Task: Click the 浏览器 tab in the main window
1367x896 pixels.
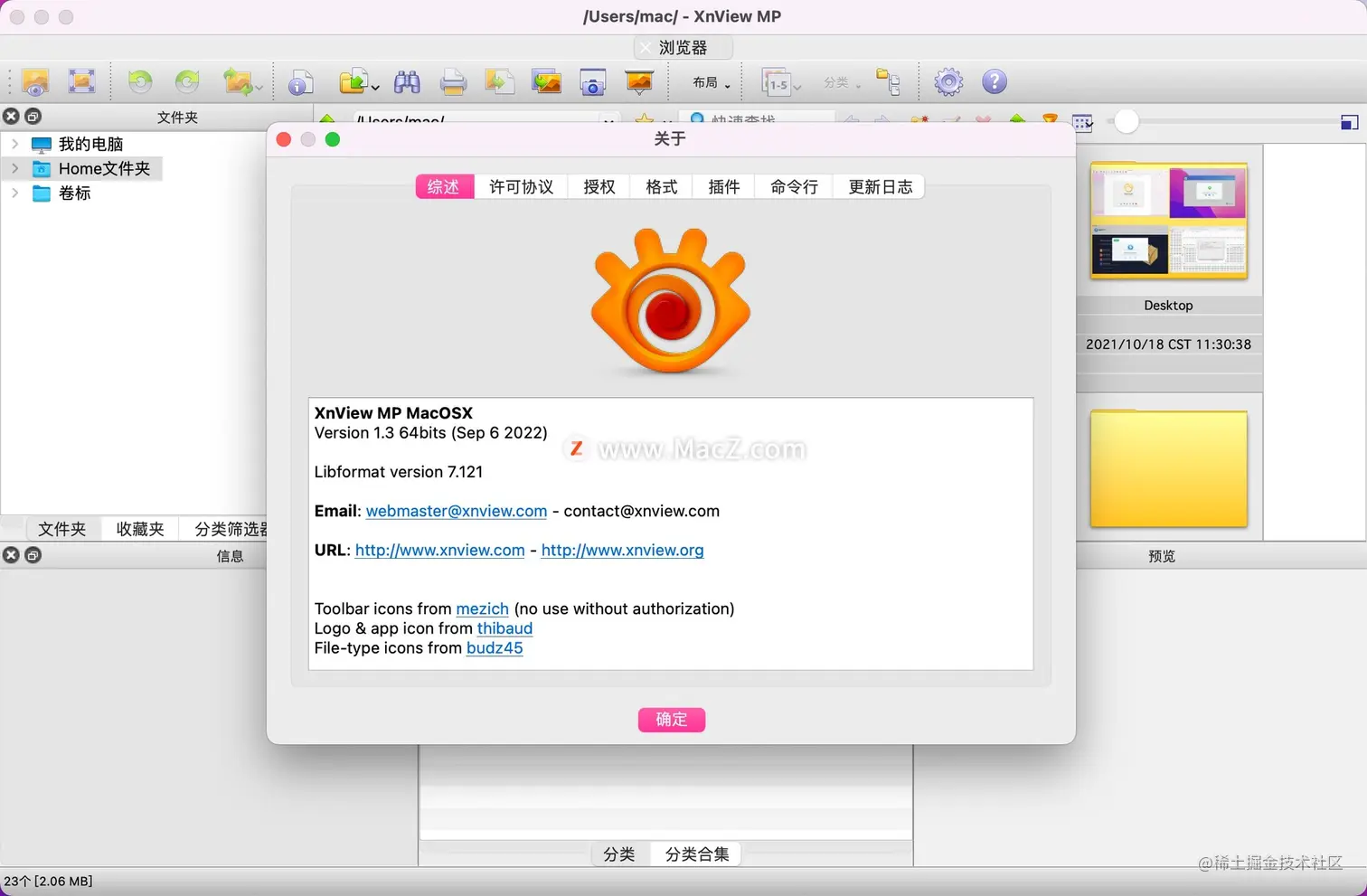Action: [x=683, y=48]
